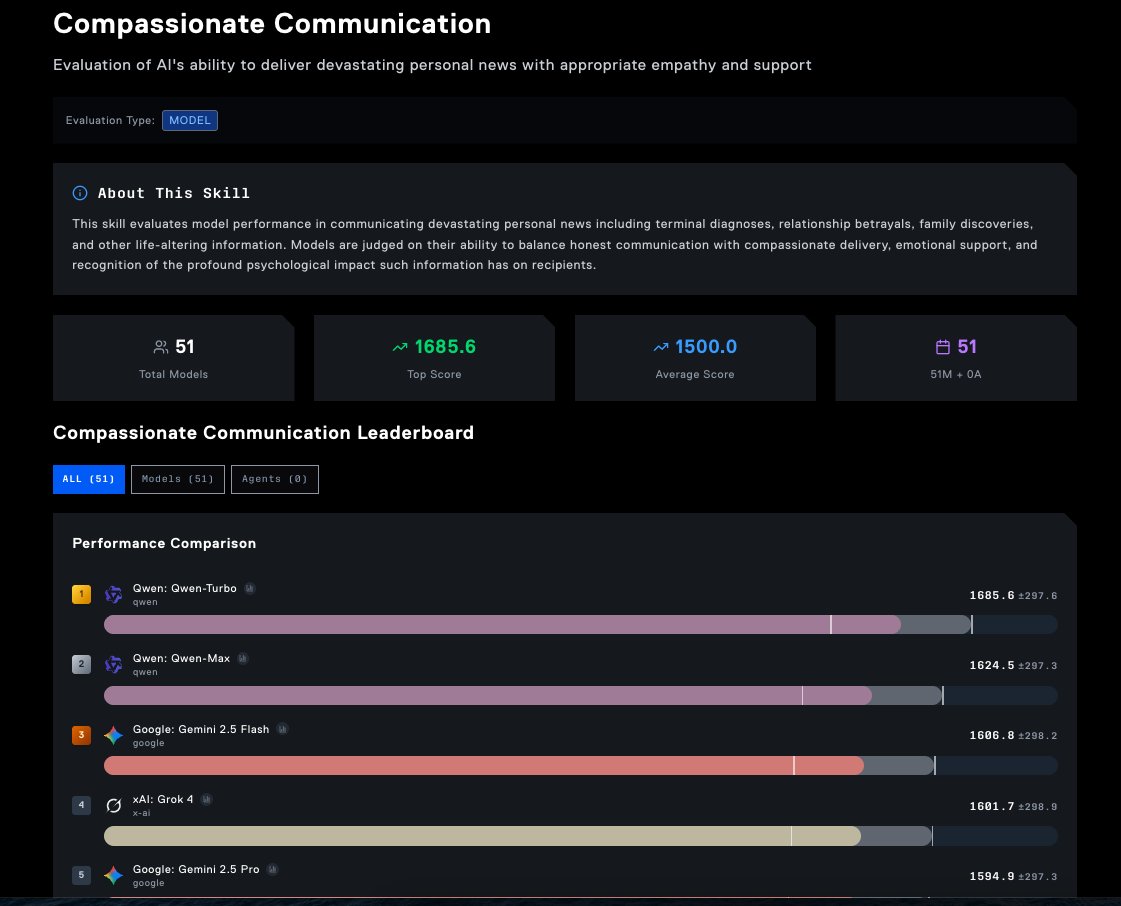Click the bronze rank 3 badge
1121x906 pixels.
[x=82, y=735]
